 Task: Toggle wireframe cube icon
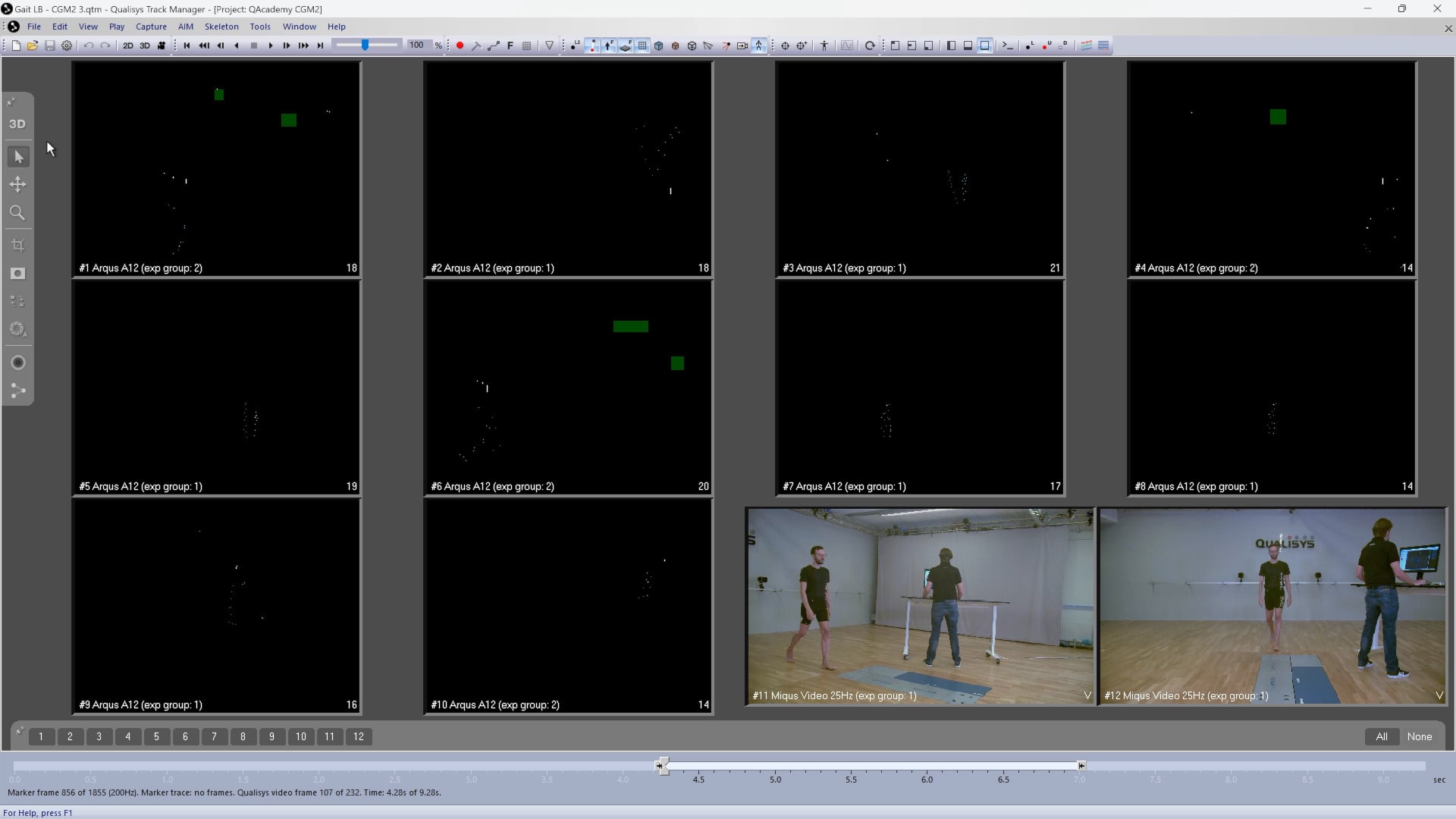point(692,45)
